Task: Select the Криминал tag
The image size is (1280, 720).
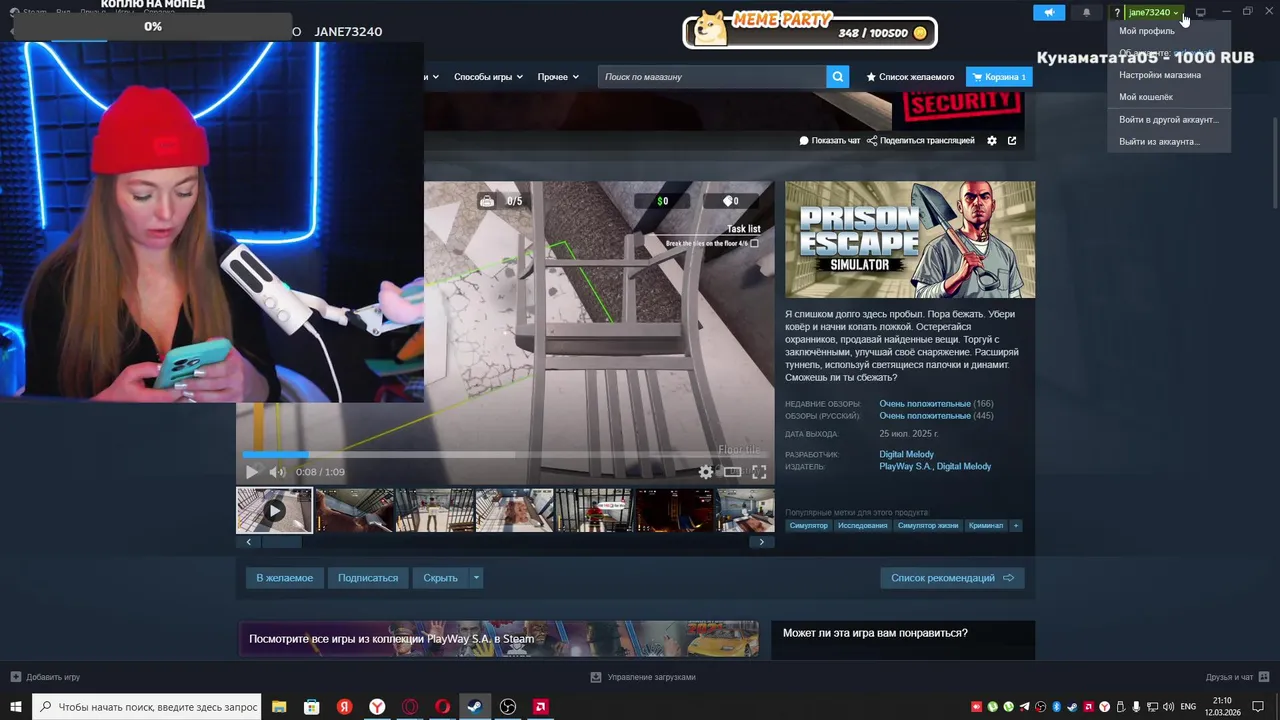Action: click(986, 526)
